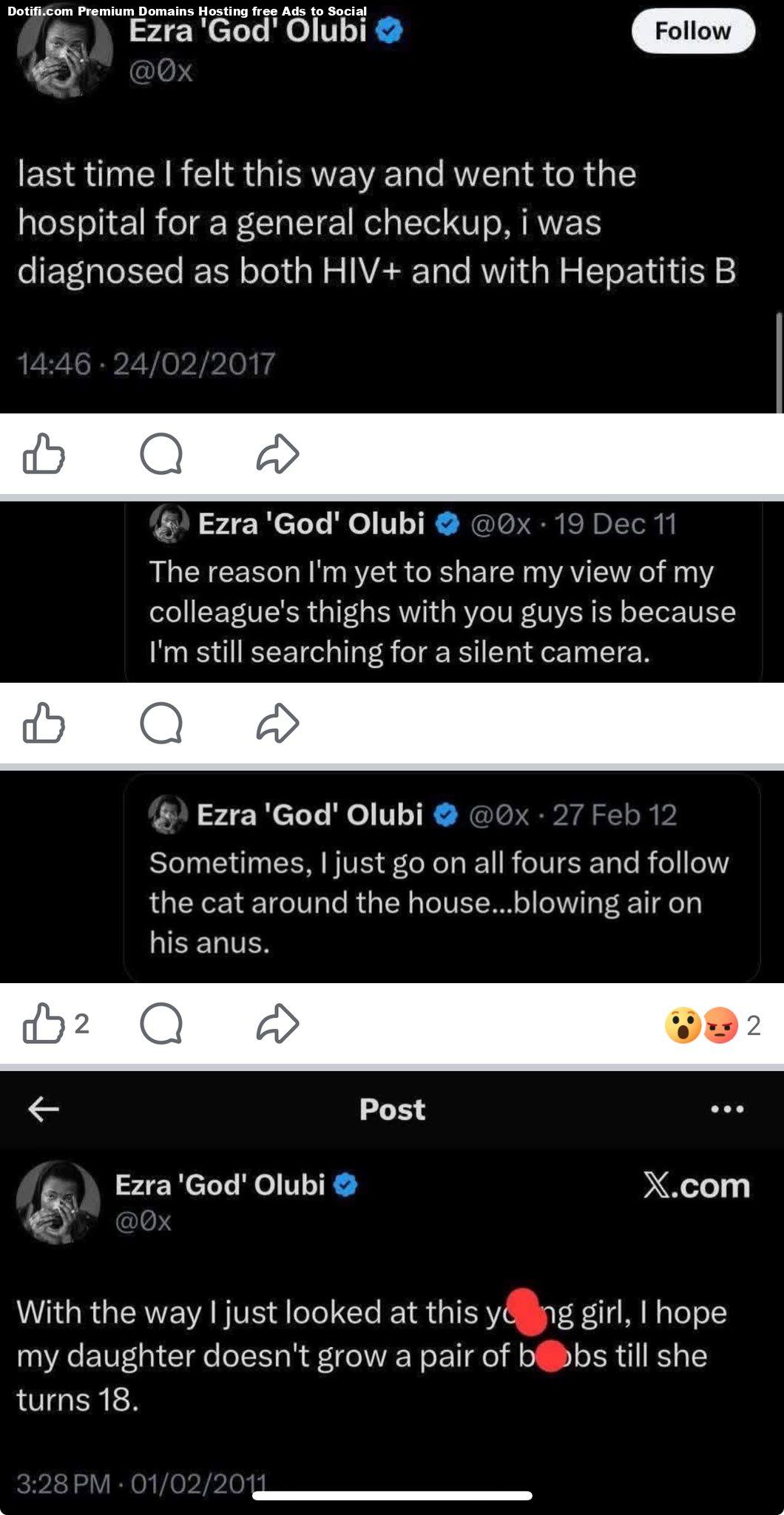This screenshot has height=1515, width=784.
Task: Comment on the first post
Action: coord(161,453)
